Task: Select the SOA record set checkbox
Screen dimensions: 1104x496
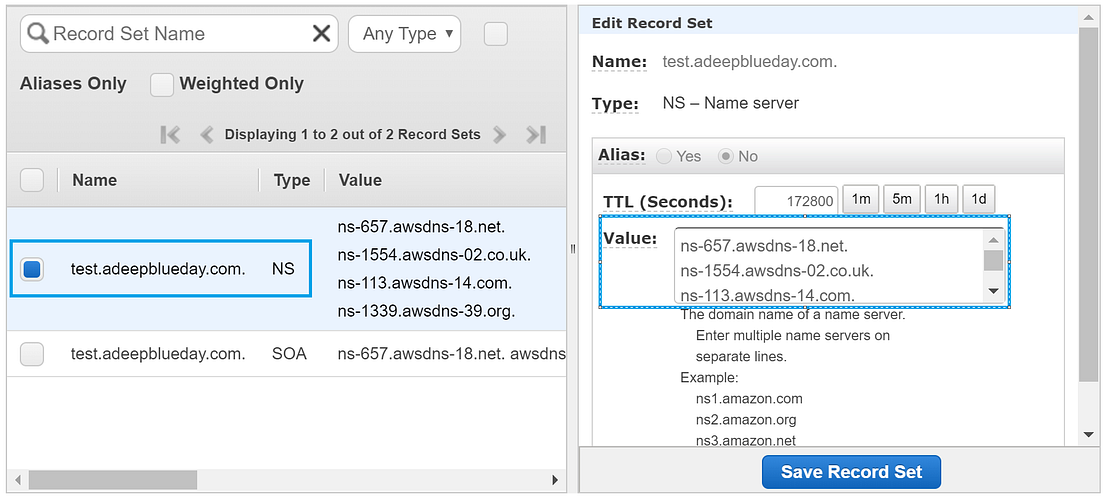Action: pos(32,354)
